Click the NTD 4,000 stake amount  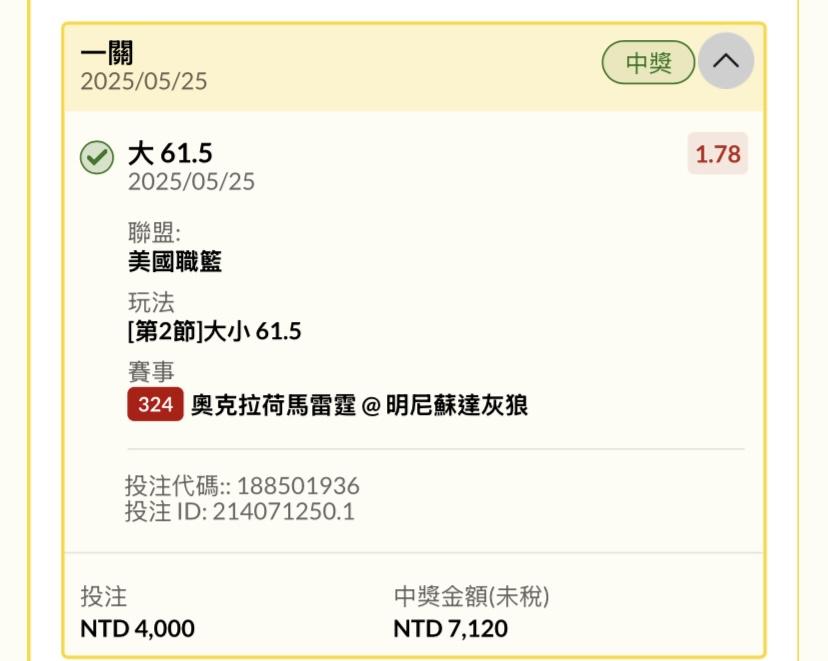[137, 628]
